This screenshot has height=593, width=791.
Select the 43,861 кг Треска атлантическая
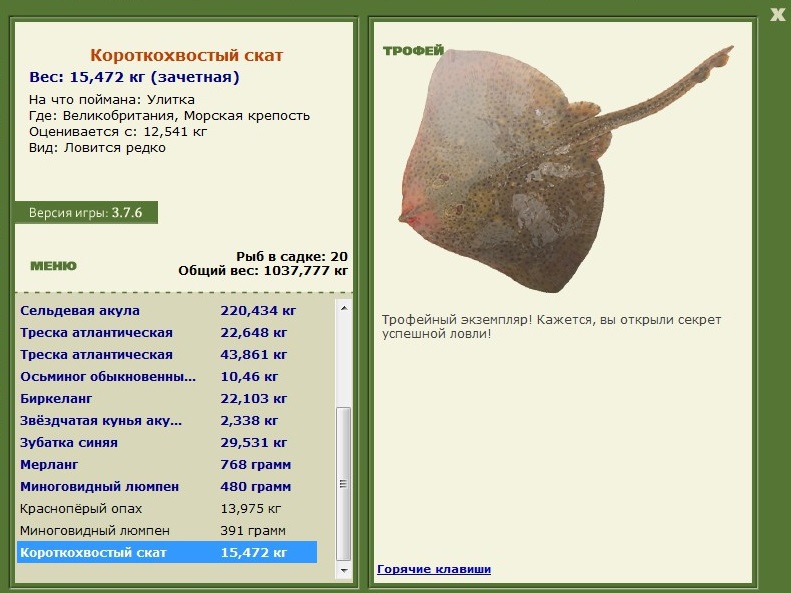pos(96,355)
